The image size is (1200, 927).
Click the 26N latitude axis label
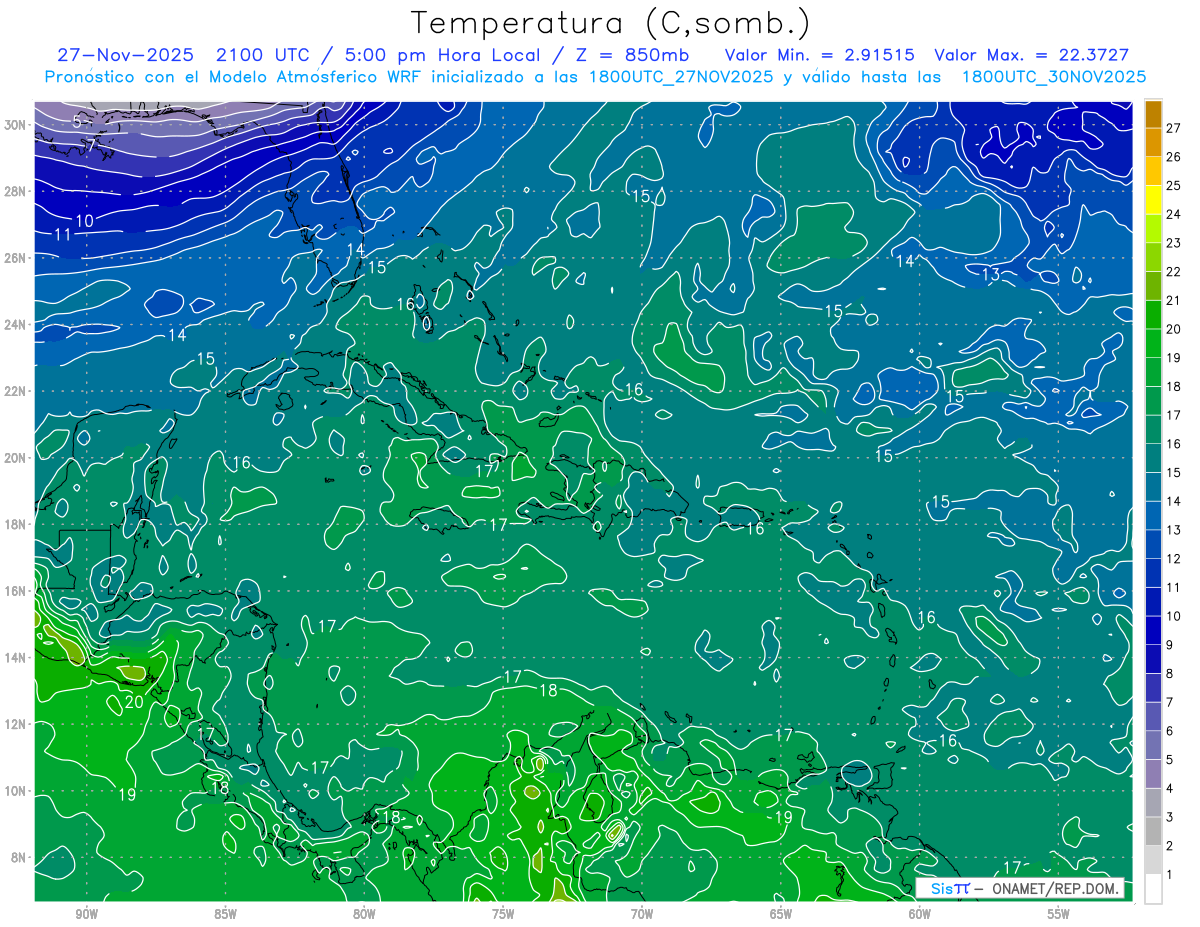[x=16, y=258]
